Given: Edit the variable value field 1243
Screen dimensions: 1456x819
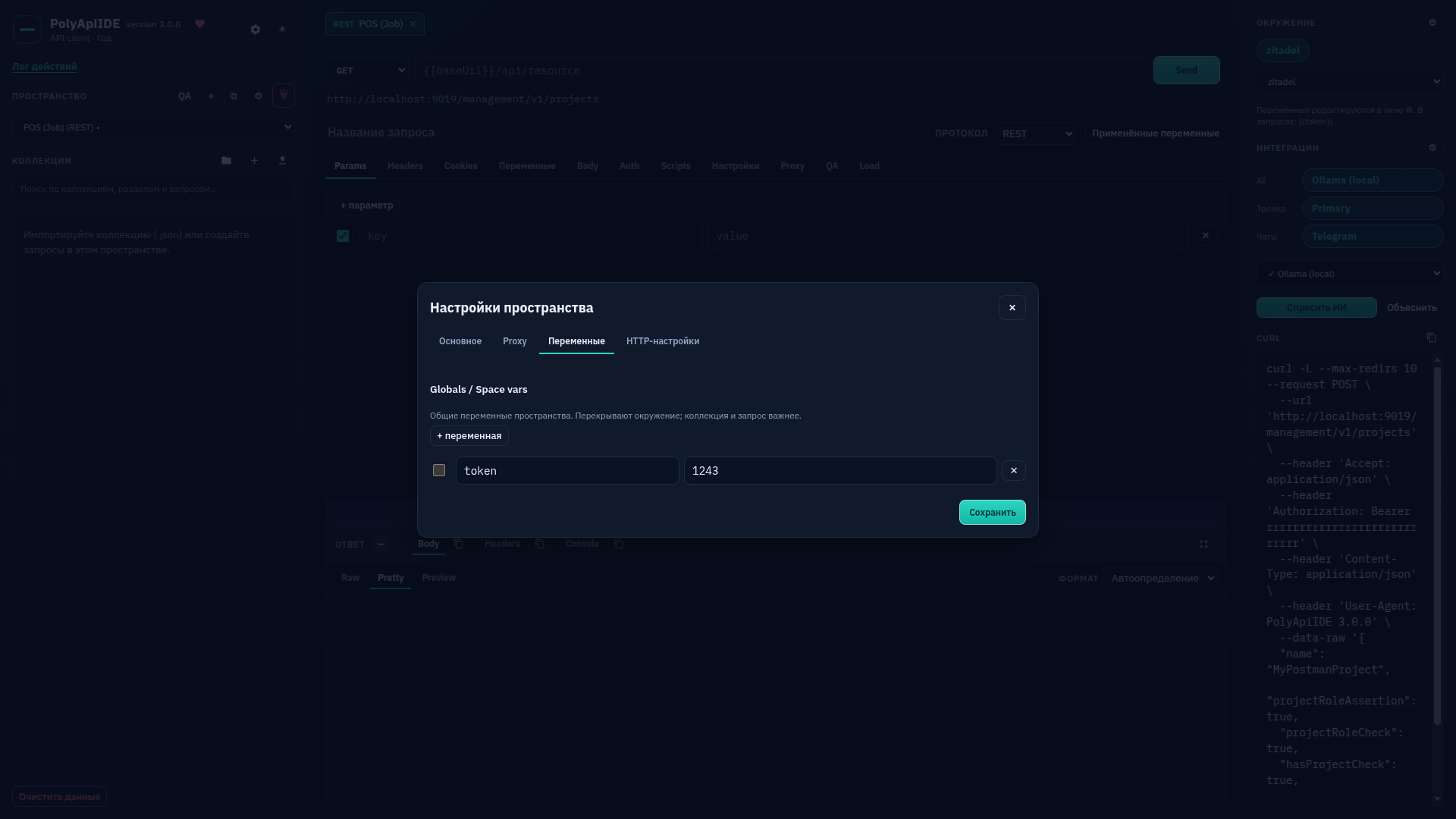Looking at the screenshot, I should tap(839, 471).
